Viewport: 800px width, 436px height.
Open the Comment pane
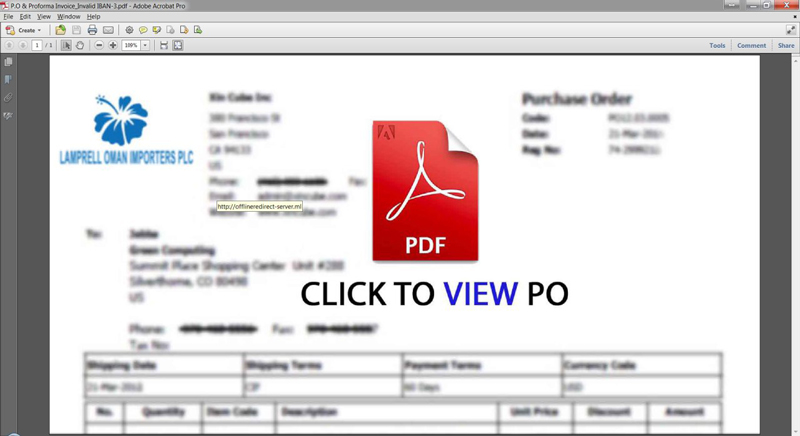coord(751,45)
